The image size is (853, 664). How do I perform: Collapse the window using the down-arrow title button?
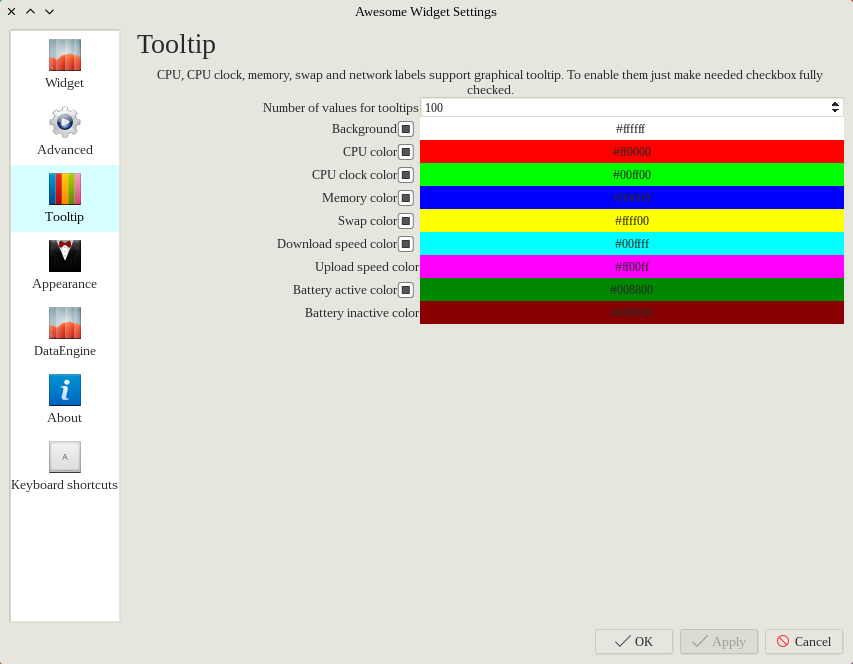tap(49, 12)
